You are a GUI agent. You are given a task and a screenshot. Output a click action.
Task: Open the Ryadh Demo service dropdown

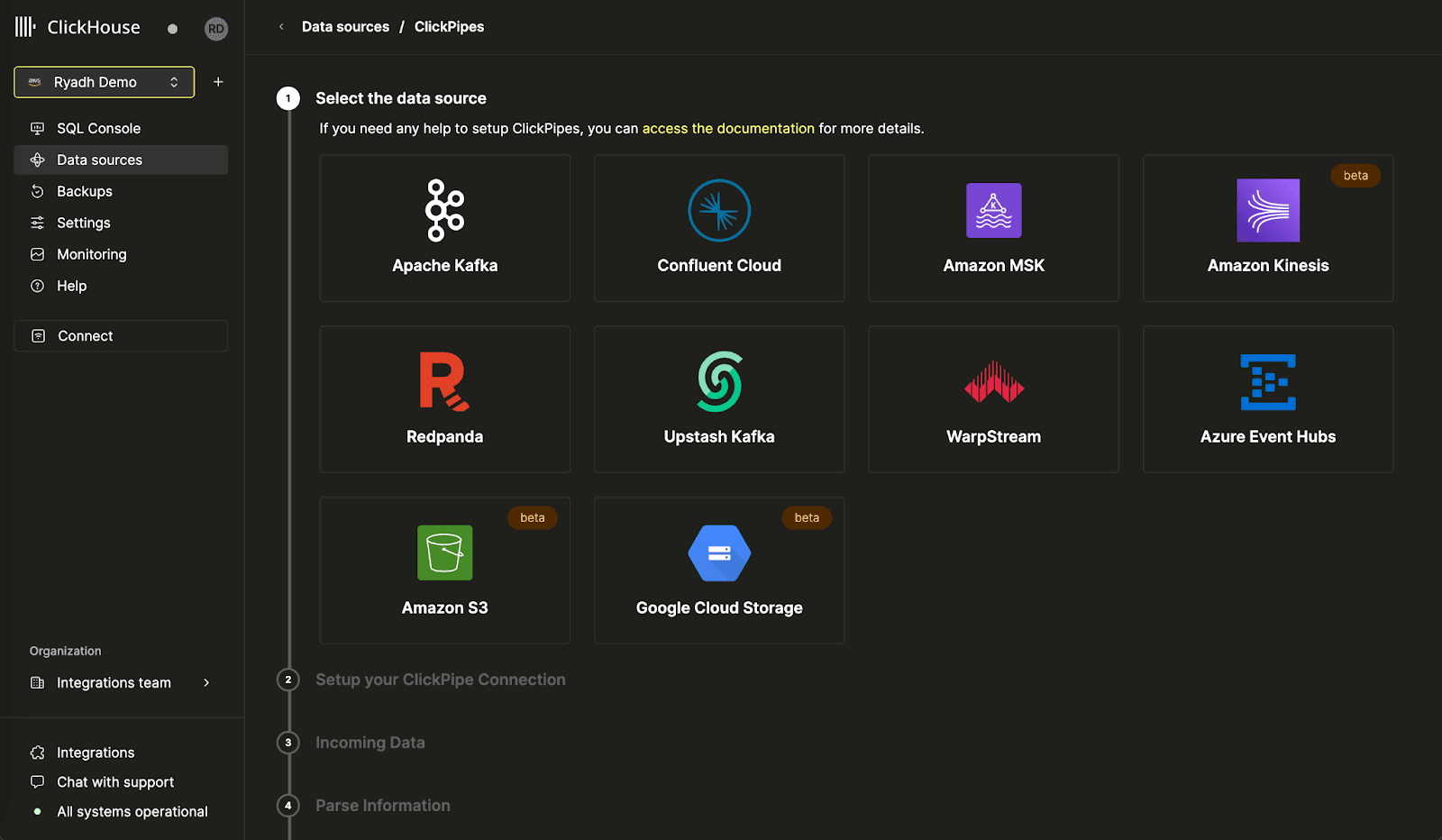click(x=105, y=82)
